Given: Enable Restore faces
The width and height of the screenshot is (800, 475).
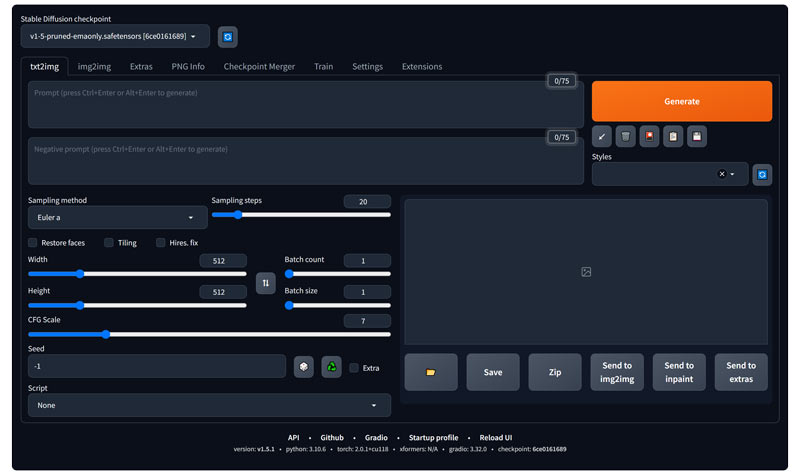Looking at the screenshot, I should tap(33, 242).
